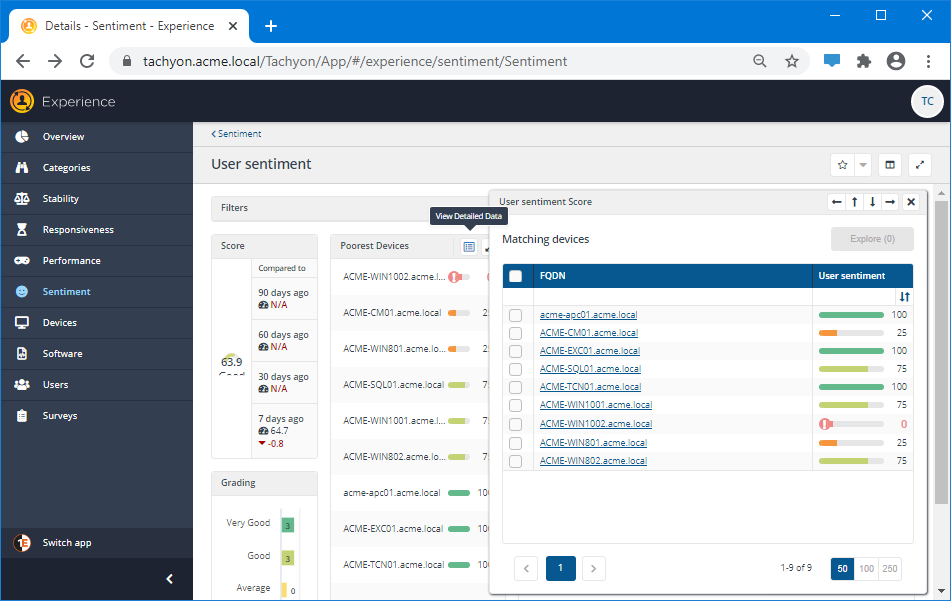Select page 1 button
The width and height of the screenshot is (951, 601).
point(560,568)
